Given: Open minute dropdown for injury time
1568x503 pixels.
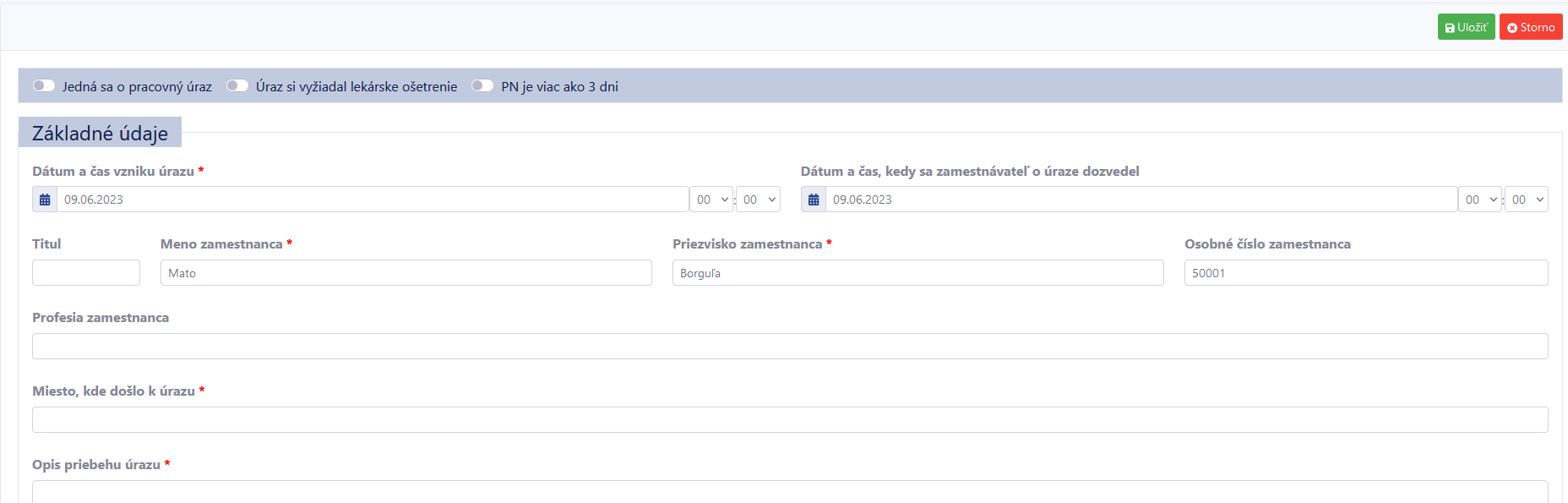Looking at the screenshot, I should (x=758, y=200).
